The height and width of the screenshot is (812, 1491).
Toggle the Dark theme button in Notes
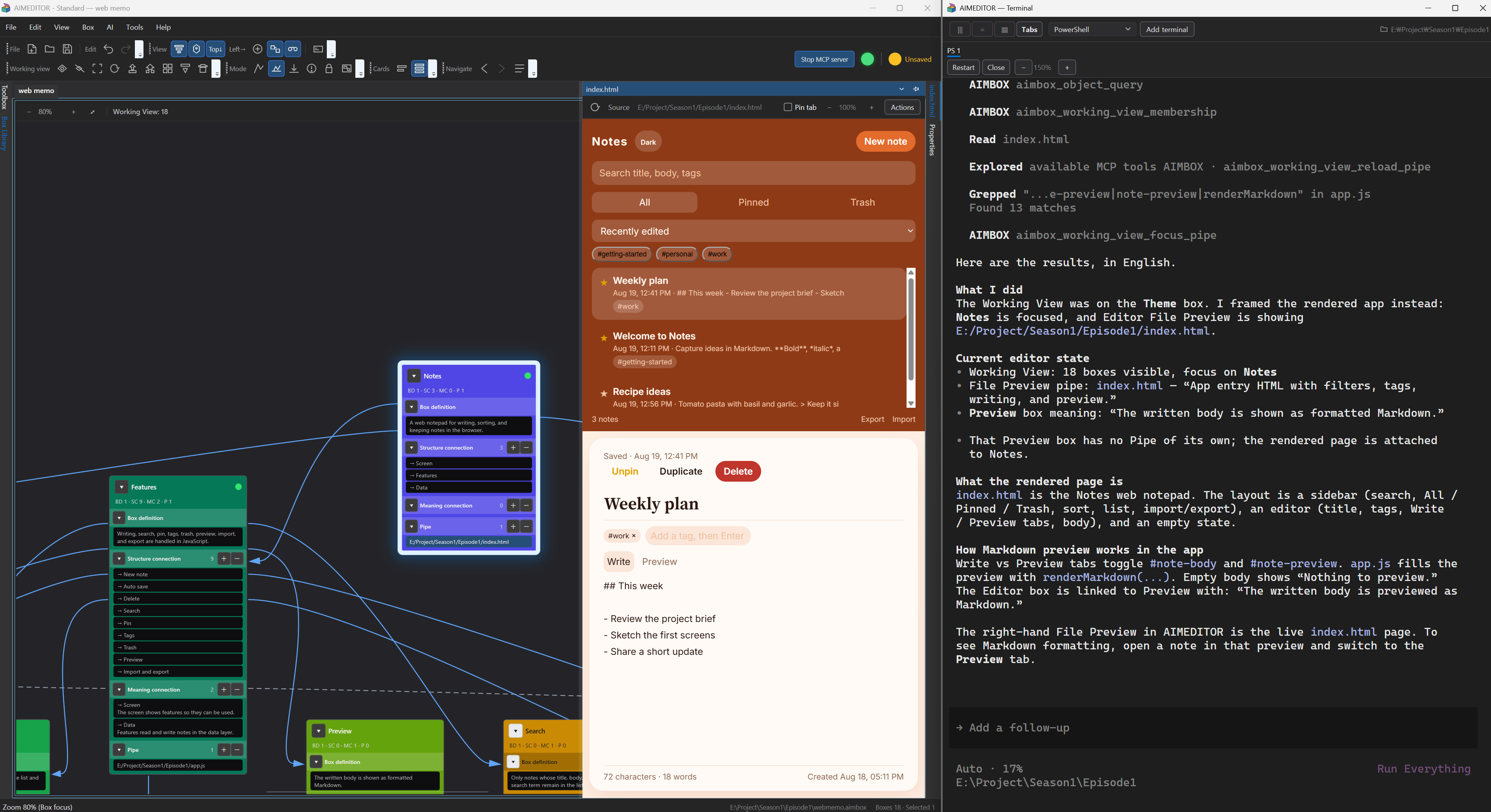pyautogui.click(x=648, y=142)
